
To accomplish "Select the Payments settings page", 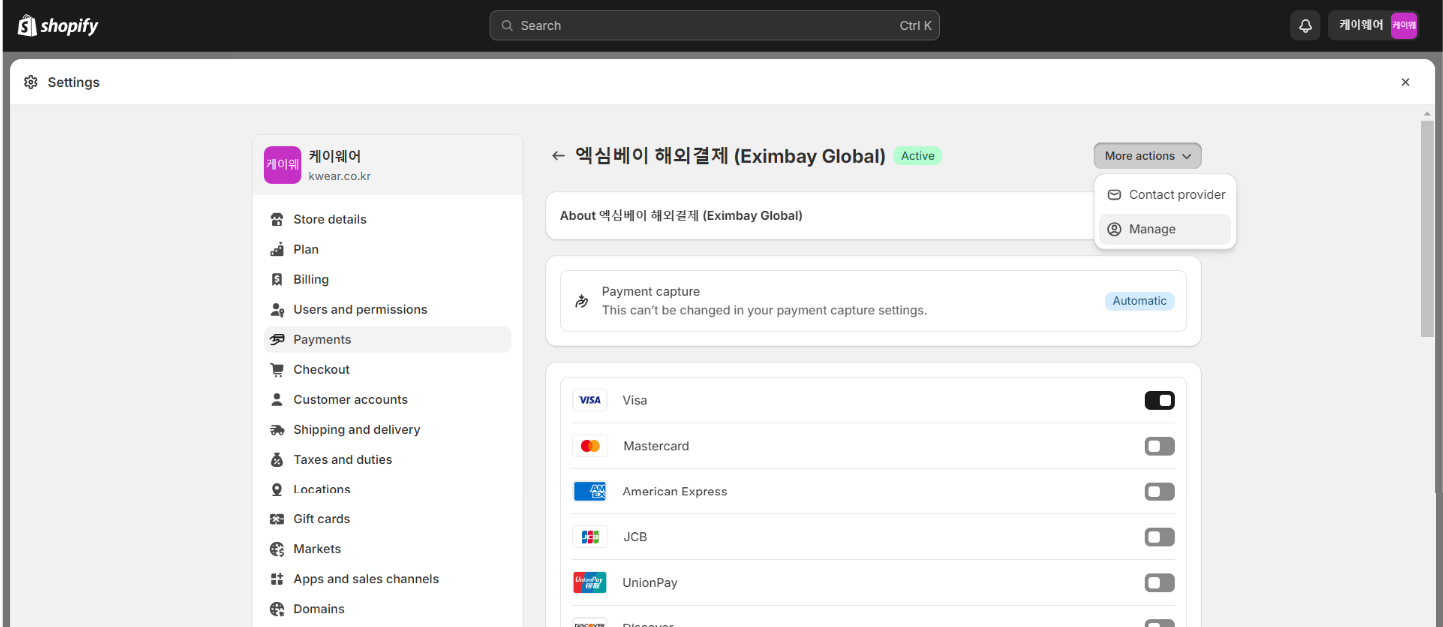I will point(387,340).
